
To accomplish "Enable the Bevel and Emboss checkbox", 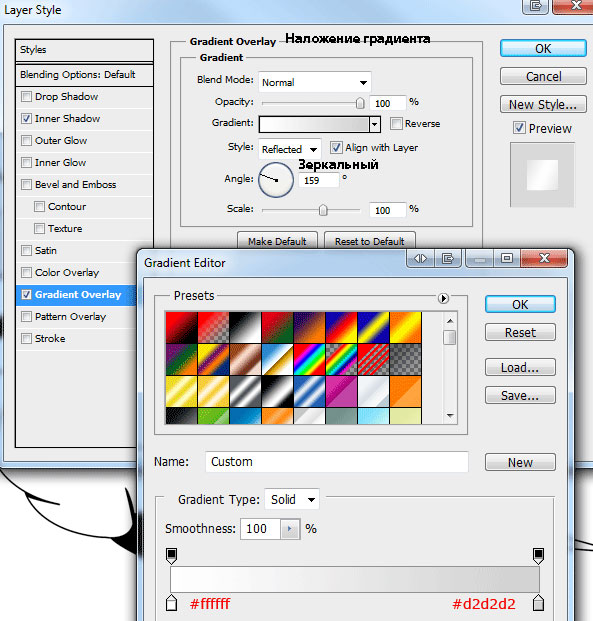I will coord(26,185).
